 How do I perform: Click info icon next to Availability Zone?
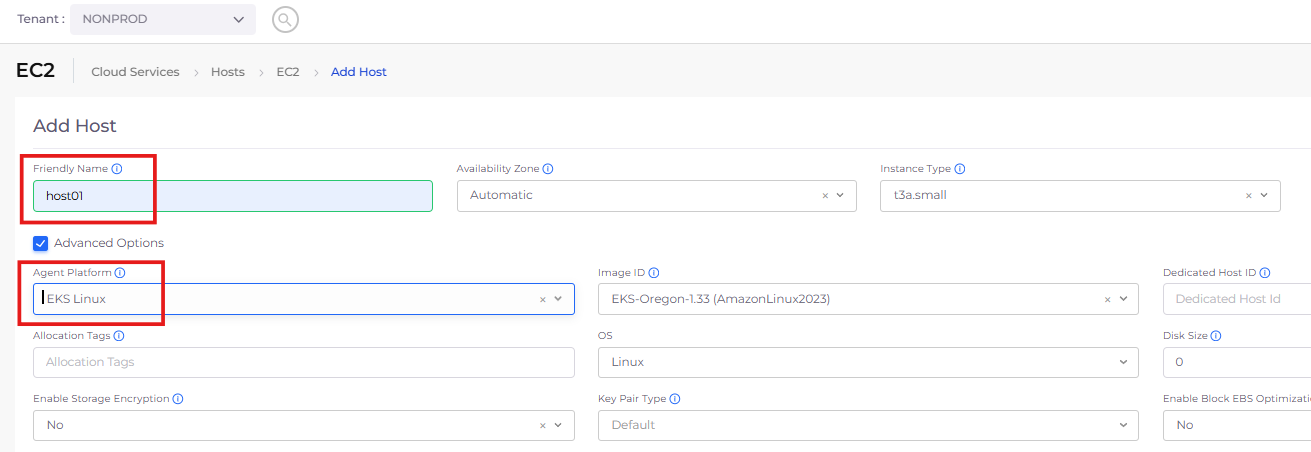pos(548,169)
